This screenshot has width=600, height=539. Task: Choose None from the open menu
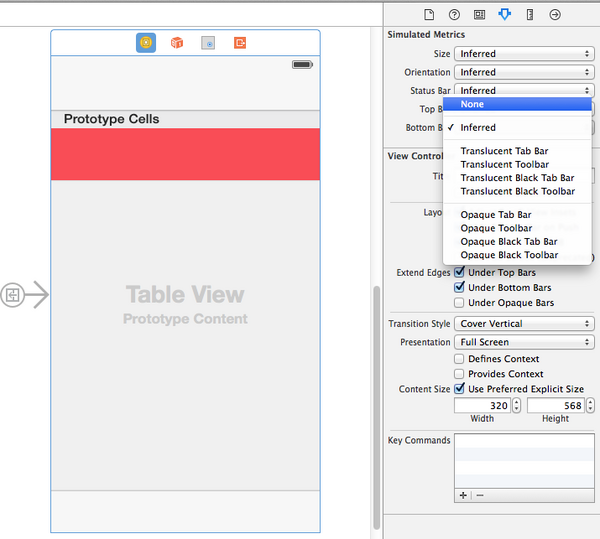click(517, 104)
